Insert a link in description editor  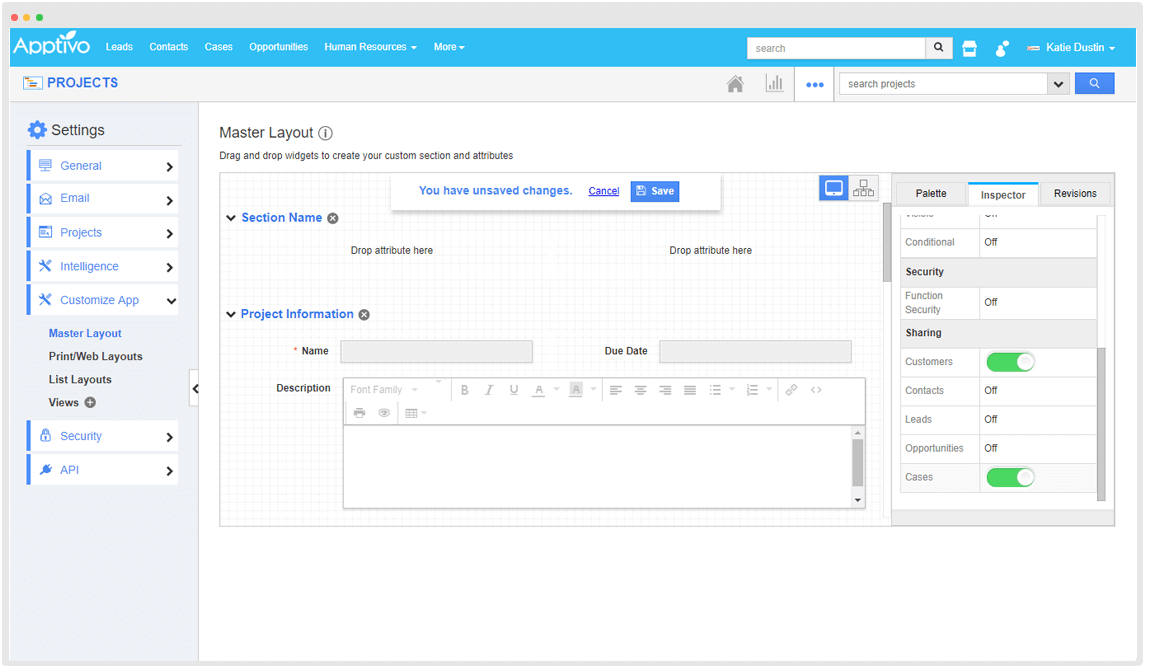tap(791, 390)
